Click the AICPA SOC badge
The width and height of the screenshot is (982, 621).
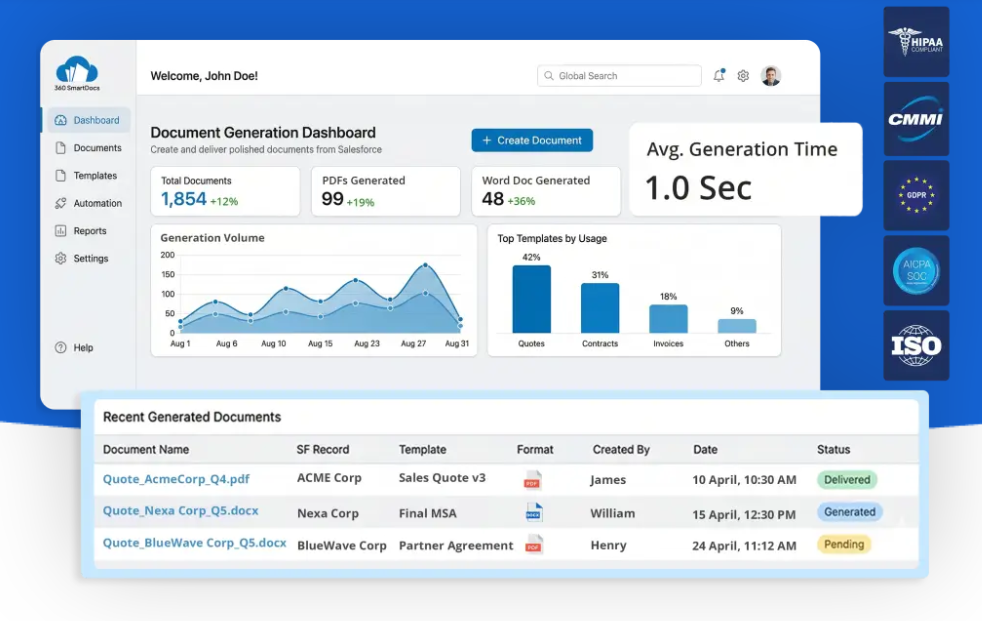(916, 271)
